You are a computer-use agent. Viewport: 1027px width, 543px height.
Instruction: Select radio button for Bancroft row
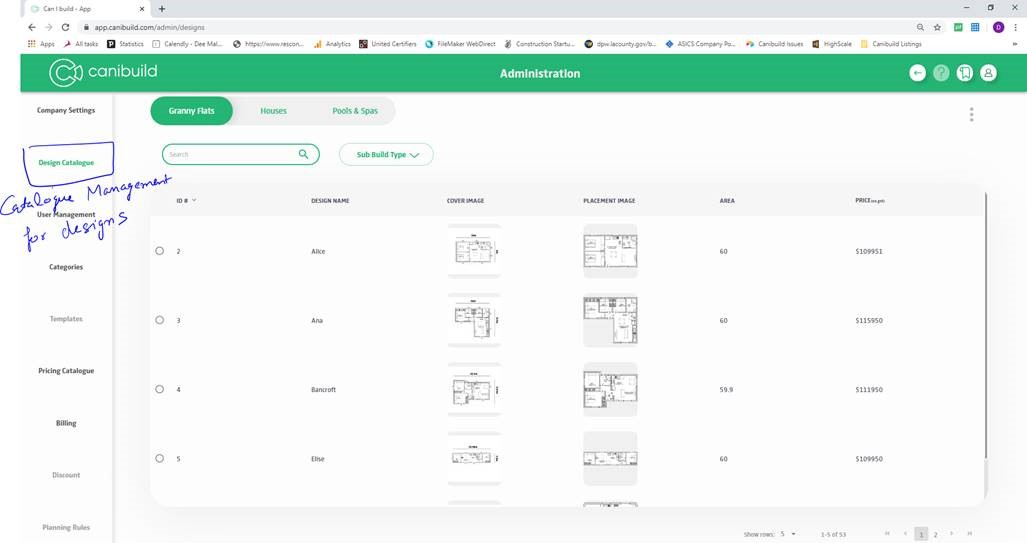[x=160, y=389]
